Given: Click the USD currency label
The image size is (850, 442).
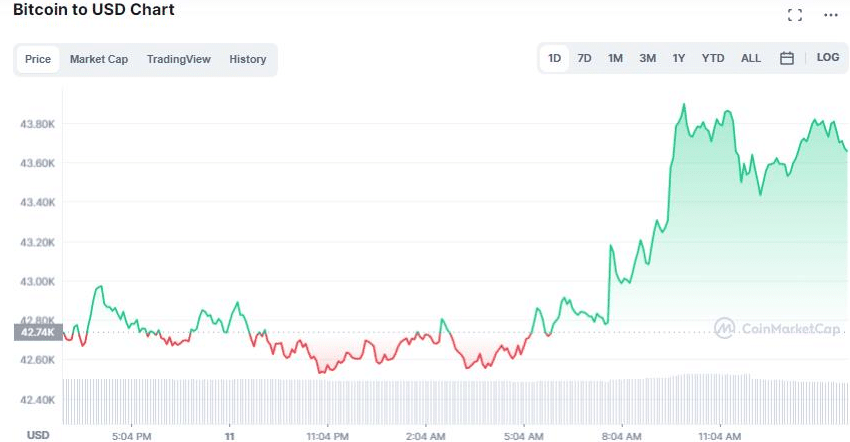Looking at the screenshot, I should 38,435.
